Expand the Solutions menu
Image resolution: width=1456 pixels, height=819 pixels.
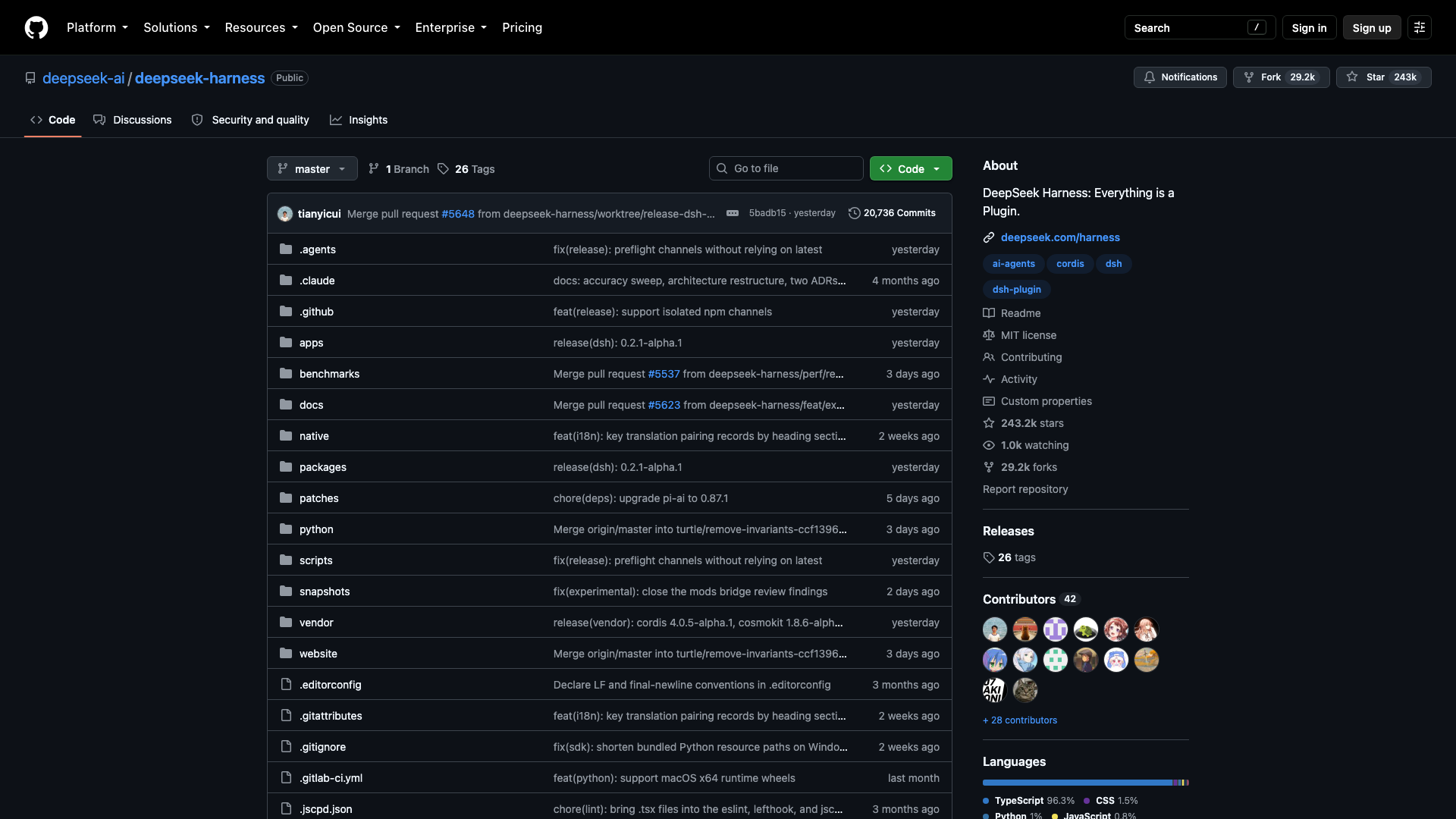(x=177, y=27)
